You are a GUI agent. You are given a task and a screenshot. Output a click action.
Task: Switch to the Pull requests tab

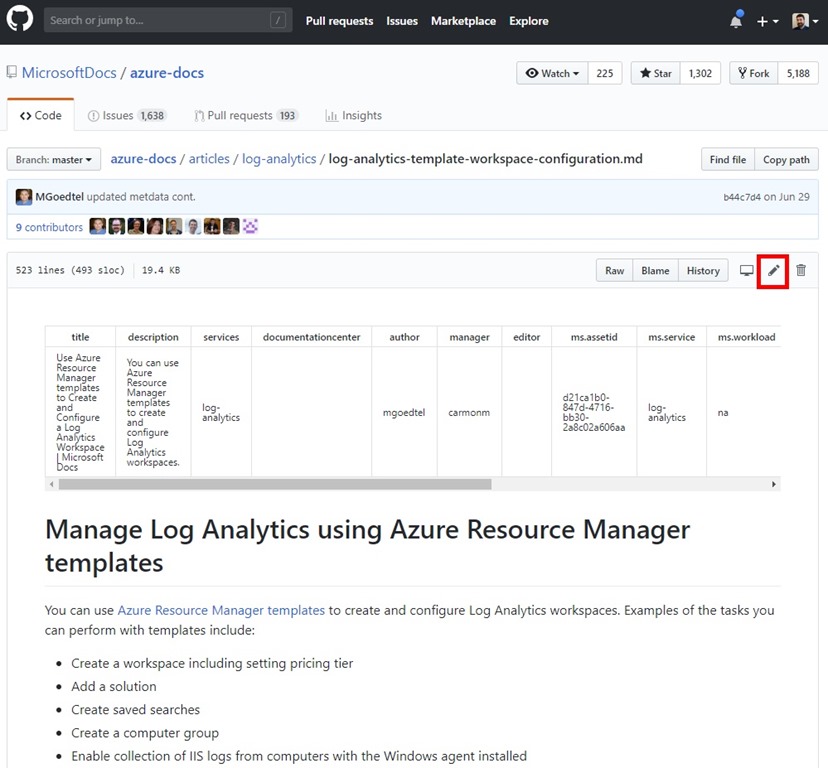[239, 116]
